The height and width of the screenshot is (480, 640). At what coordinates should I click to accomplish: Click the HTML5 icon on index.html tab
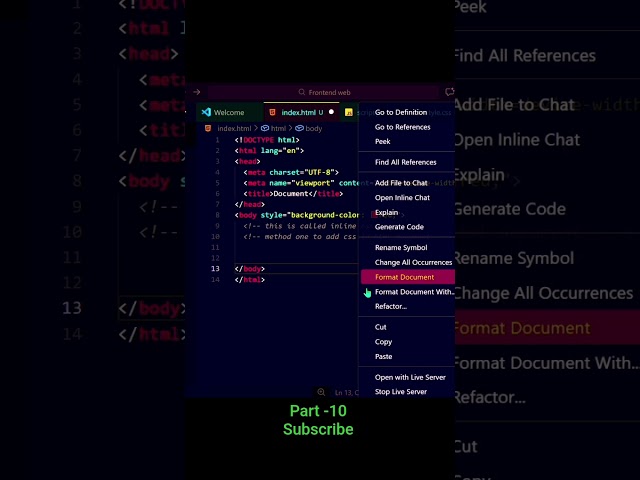pos(272,112)
